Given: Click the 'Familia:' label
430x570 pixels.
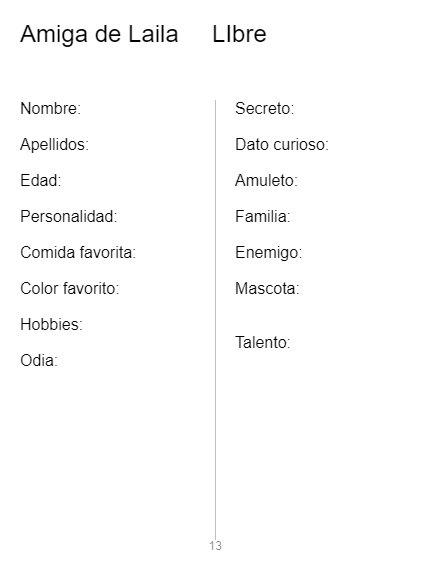Looking at the screenshot, I should click(262, 216).
